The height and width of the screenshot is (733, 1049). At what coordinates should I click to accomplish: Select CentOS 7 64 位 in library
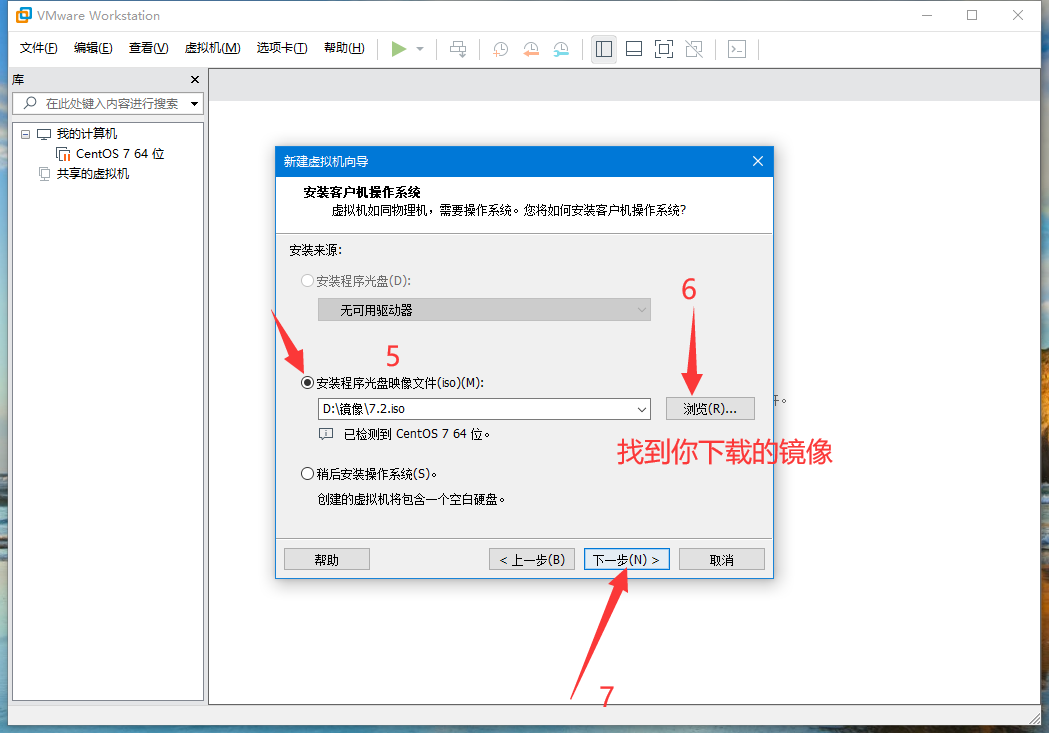pos(119,154)
